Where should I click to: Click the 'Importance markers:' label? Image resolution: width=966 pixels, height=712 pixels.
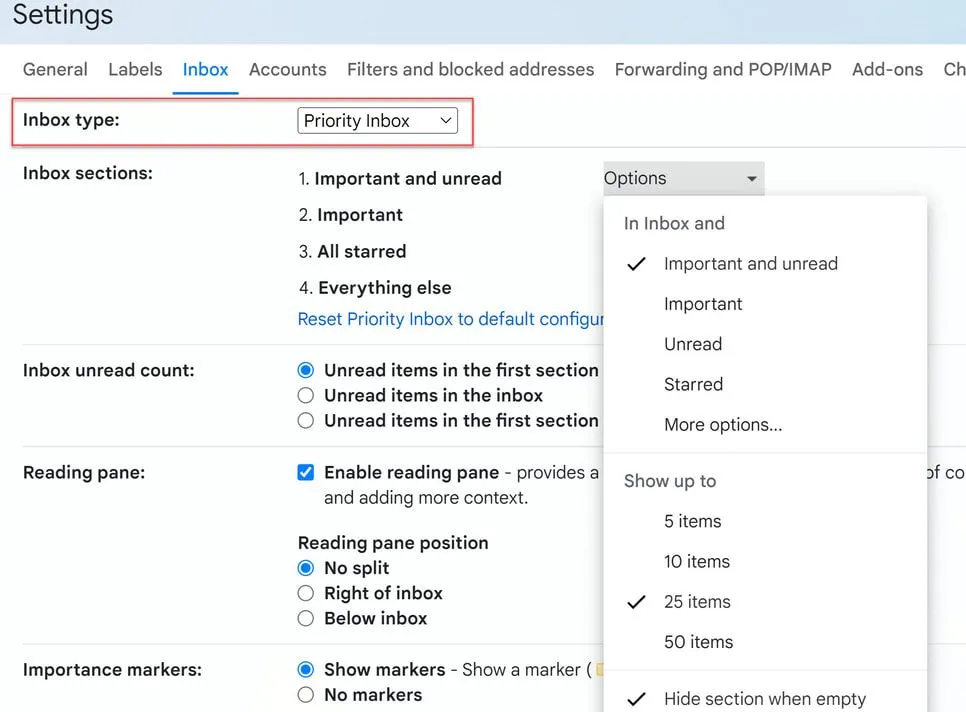pos(112,670)
